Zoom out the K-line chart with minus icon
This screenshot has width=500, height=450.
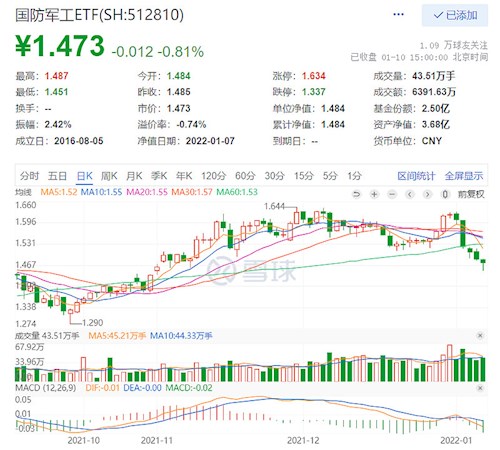coord(392,194)
